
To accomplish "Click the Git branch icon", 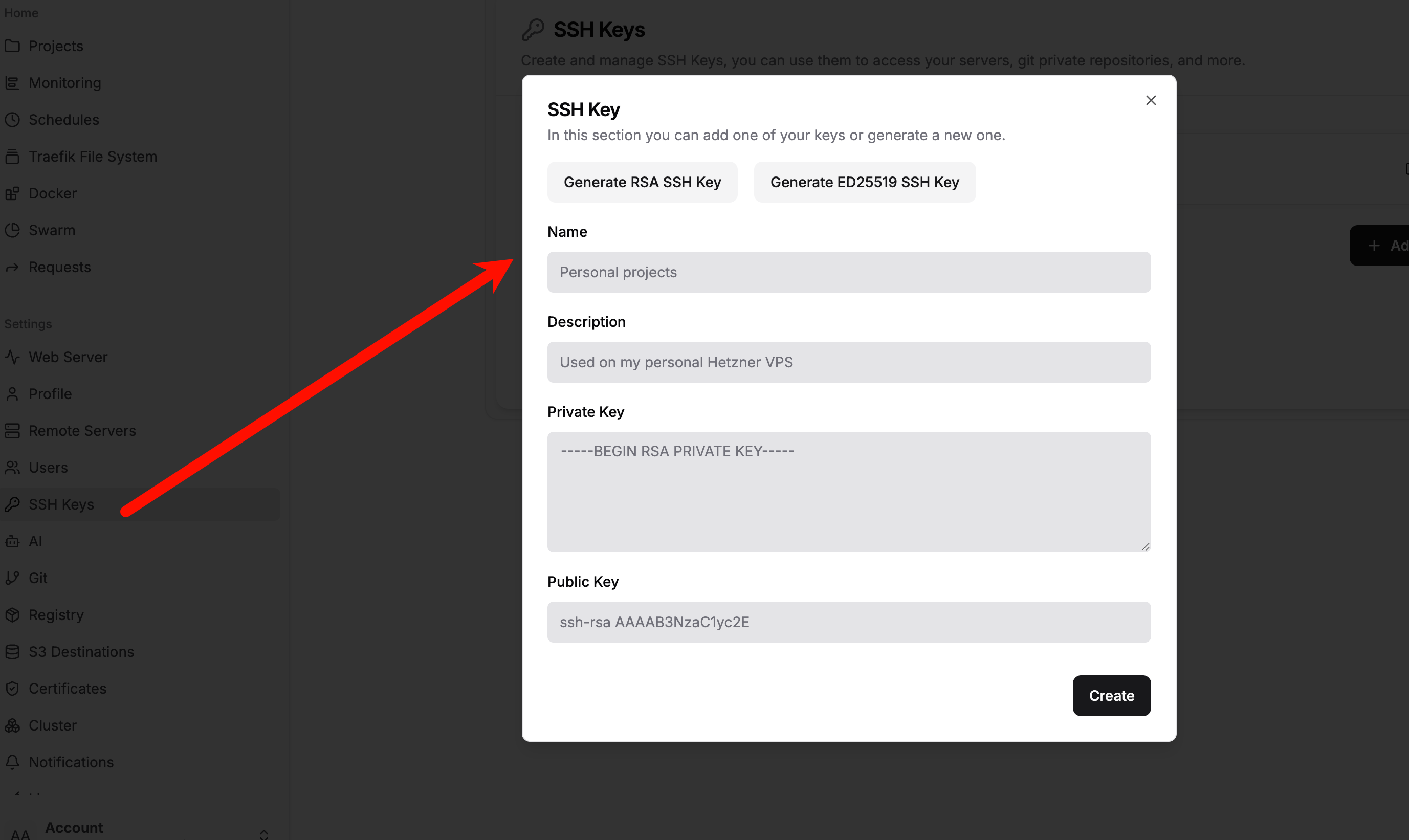I will (x=12, y=578).
